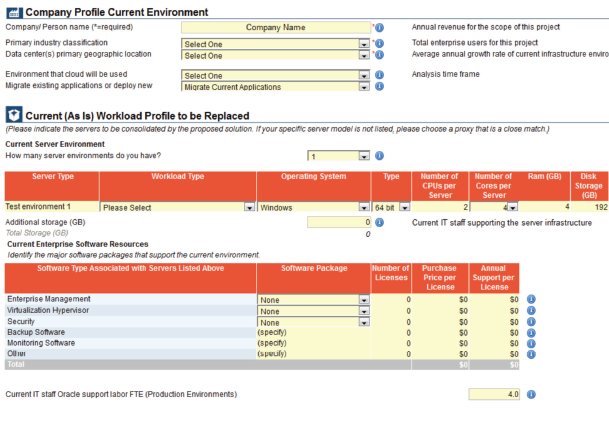Open info icon for Environment that cloud will be used
Image resolution: width=609 pixels, height=421 pixels.
[x=379, y=75]
